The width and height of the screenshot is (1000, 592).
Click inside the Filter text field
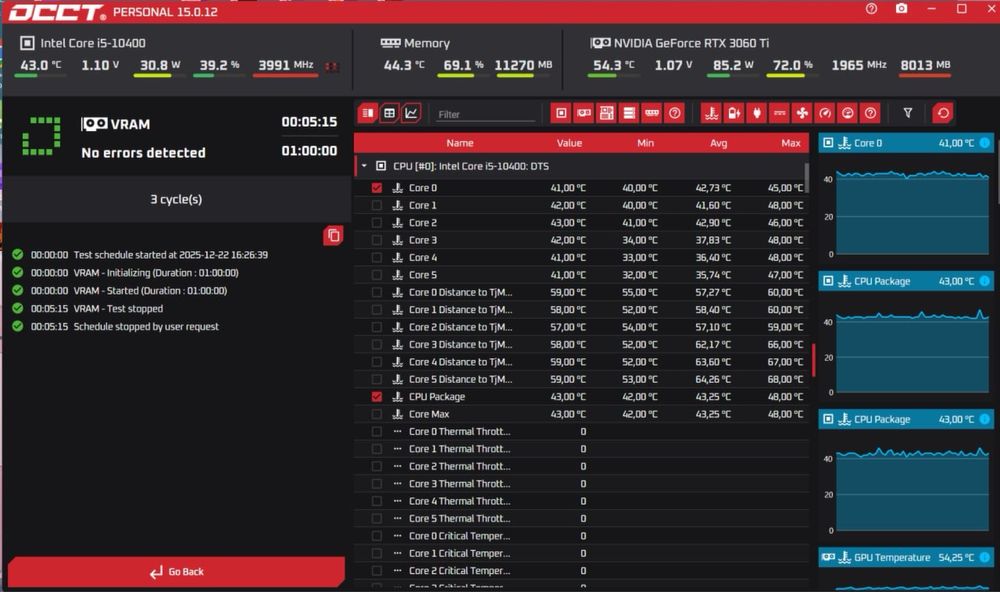tap(486, 114)
